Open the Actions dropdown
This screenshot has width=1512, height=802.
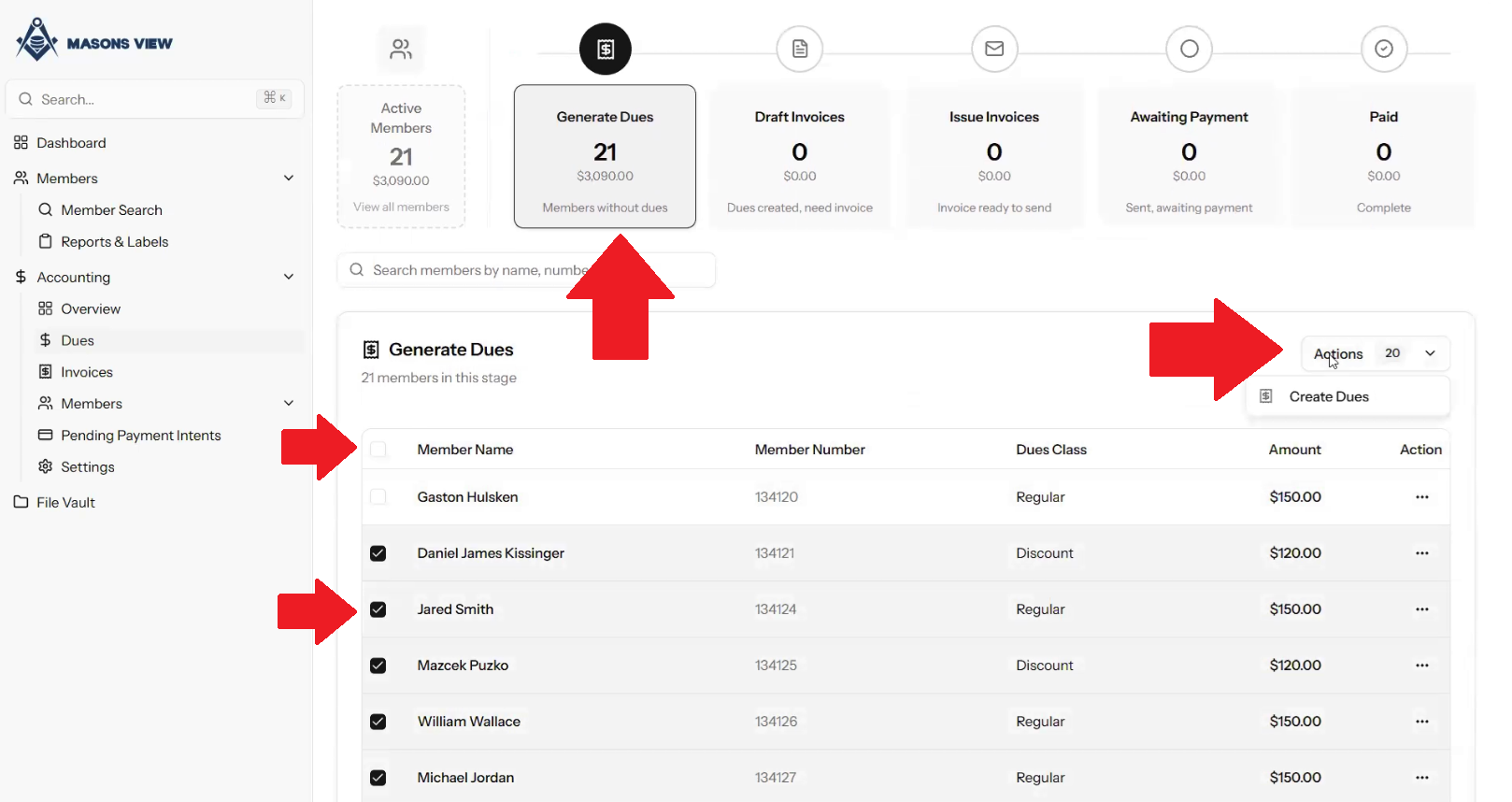[x=1375, y=353]
